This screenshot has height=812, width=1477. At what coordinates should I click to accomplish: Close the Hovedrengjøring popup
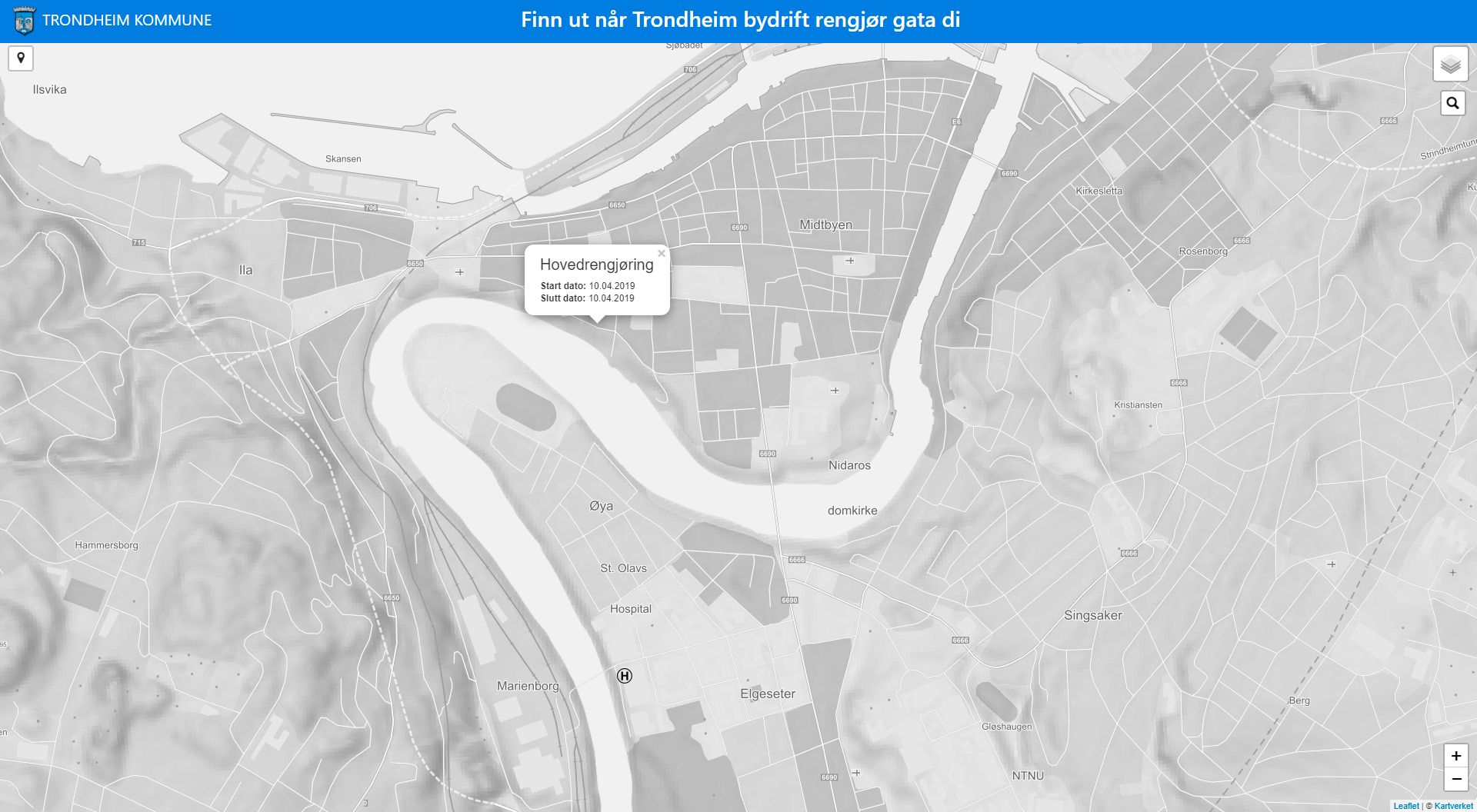point(661,254)
